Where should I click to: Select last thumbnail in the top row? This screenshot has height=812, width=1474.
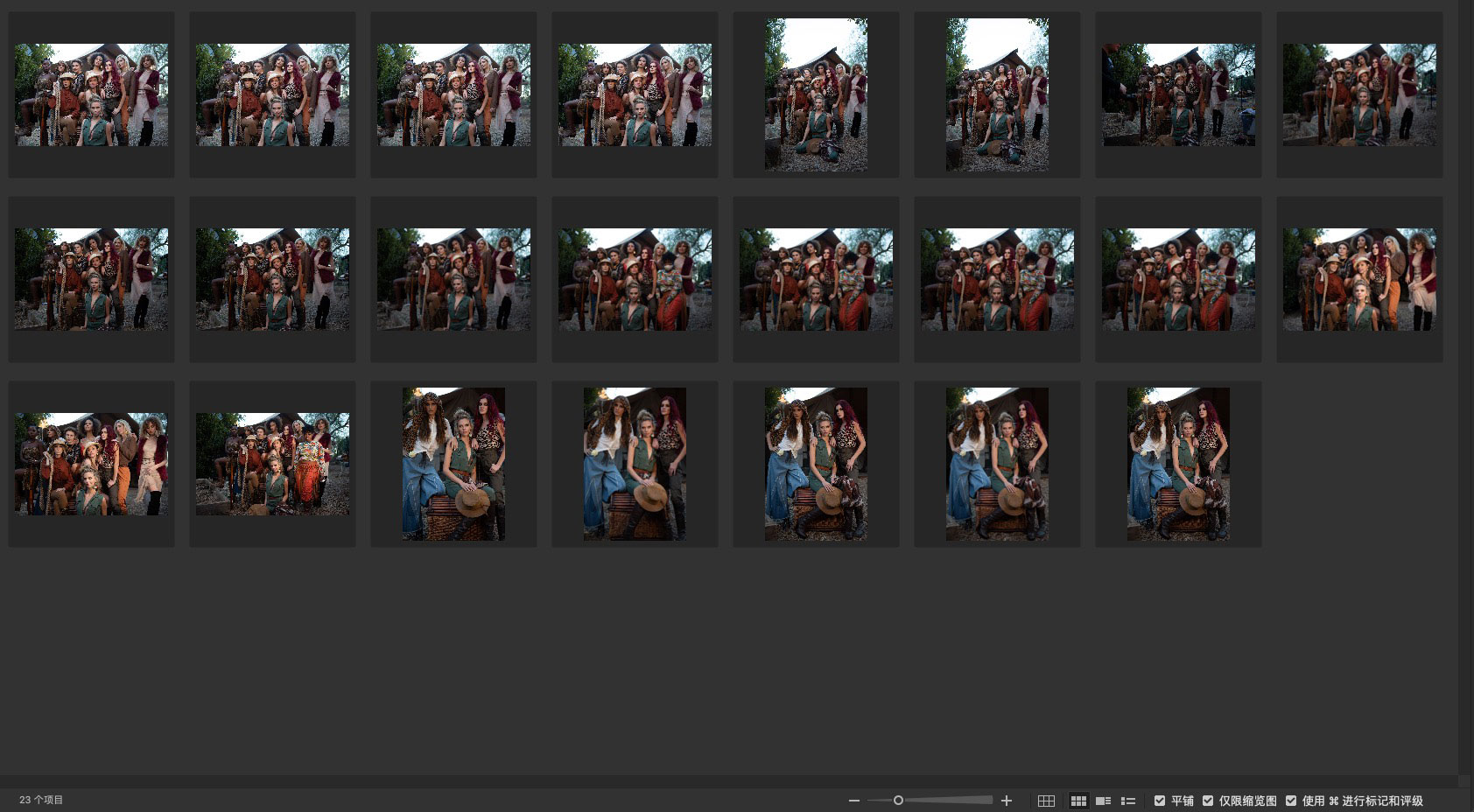pos(1359,94)
